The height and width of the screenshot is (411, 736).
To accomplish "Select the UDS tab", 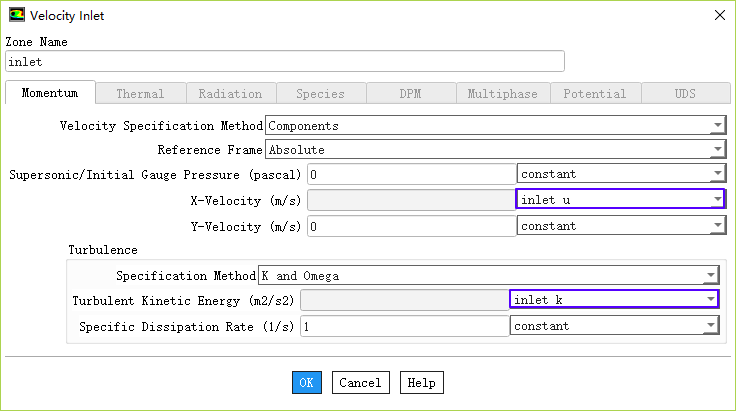I will tap(685, 94).
